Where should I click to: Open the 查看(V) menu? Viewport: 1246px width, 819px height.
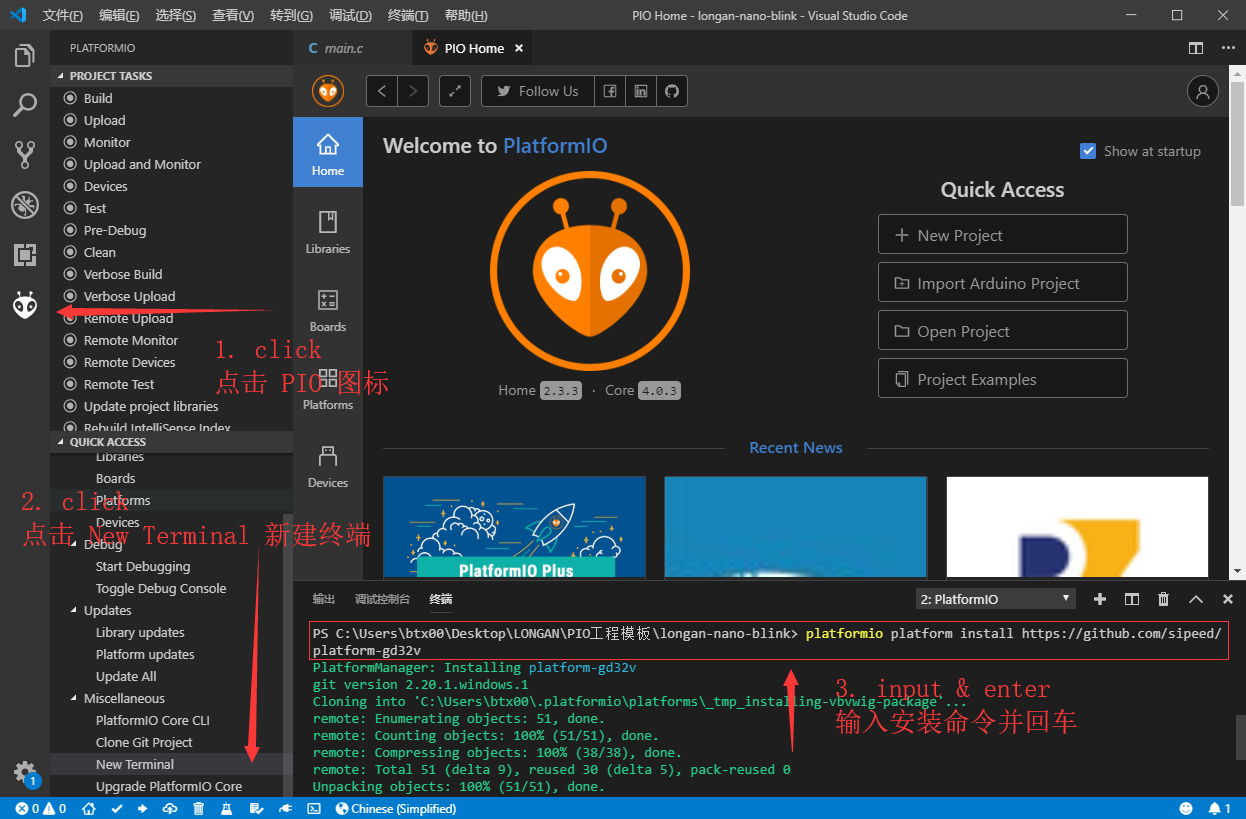click(233, 16)
